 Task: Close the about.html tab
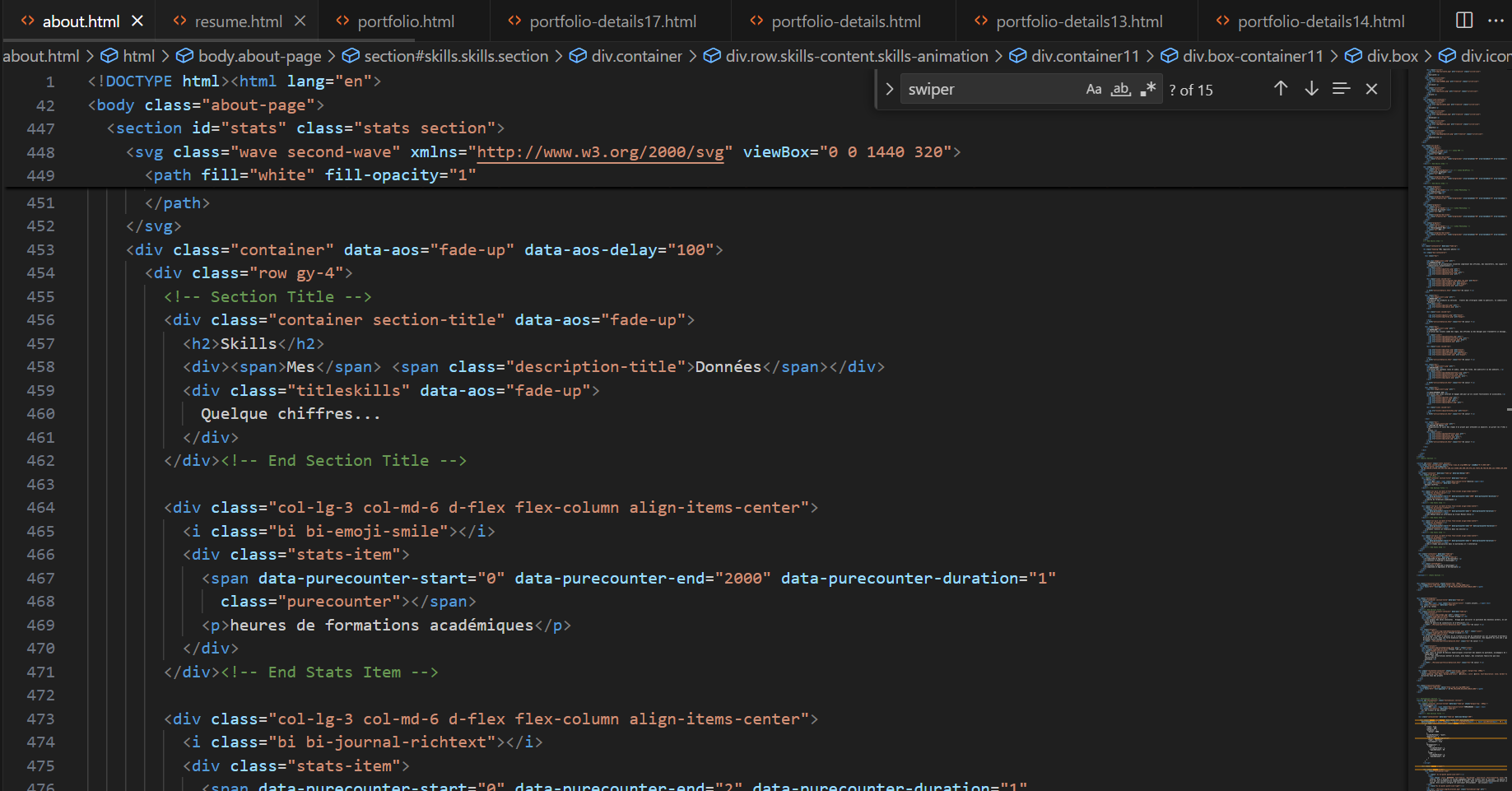[x=137, y=21]
